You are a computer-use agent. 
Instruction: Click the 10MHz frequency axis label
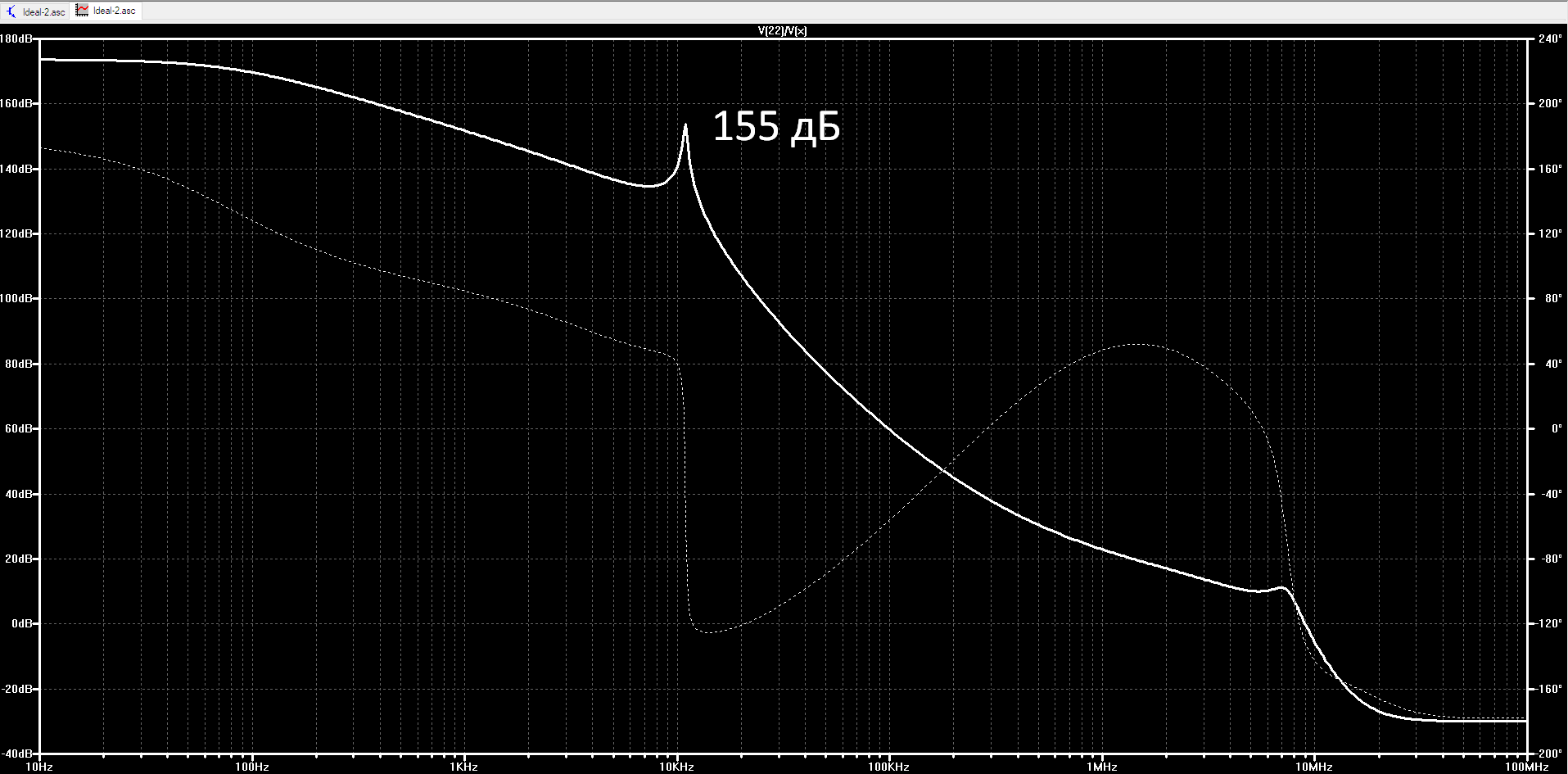click(1314, 767)
